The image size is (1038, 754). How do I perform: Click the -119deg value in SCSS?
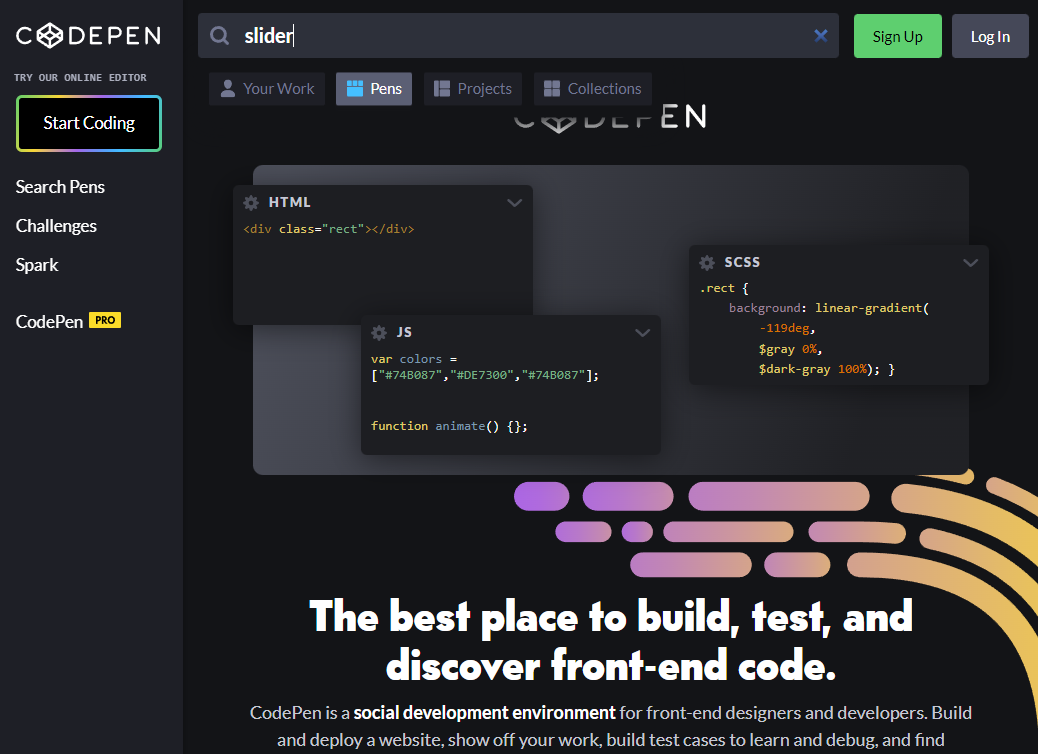coord(784,328)
